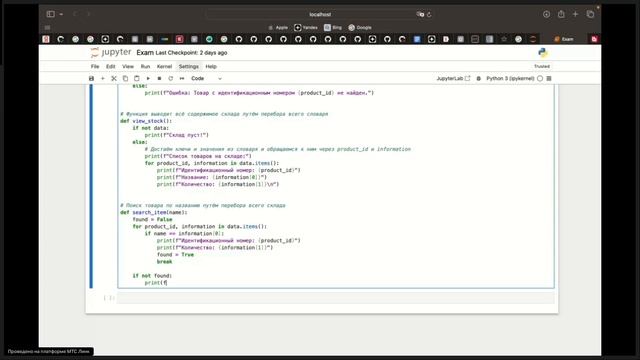This screenshot has height=360, width=640.
Task: Click the Last Checkpoint: 2 days ago text
Action: pyautogui.click(x=191, y=53)
